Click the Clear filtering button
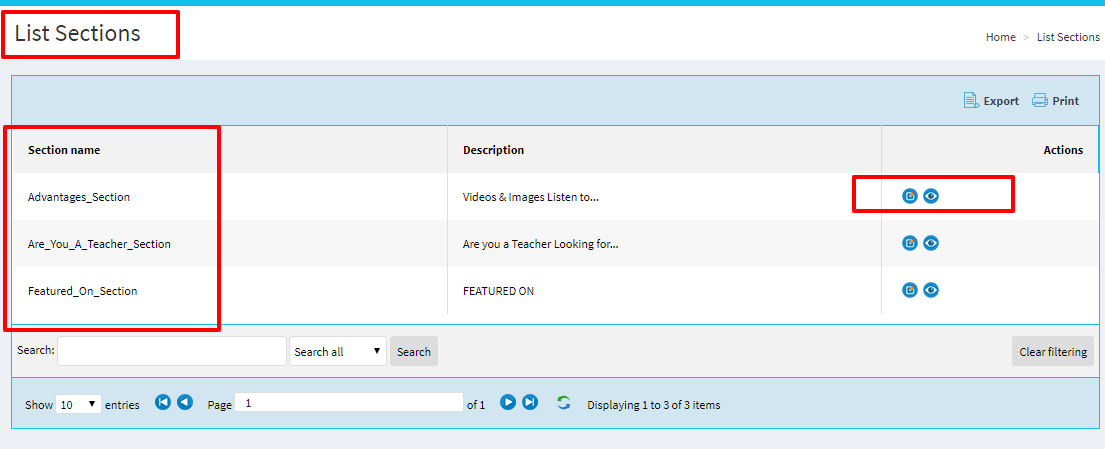Screen dimensions: 1105x449 point(1052,352)
